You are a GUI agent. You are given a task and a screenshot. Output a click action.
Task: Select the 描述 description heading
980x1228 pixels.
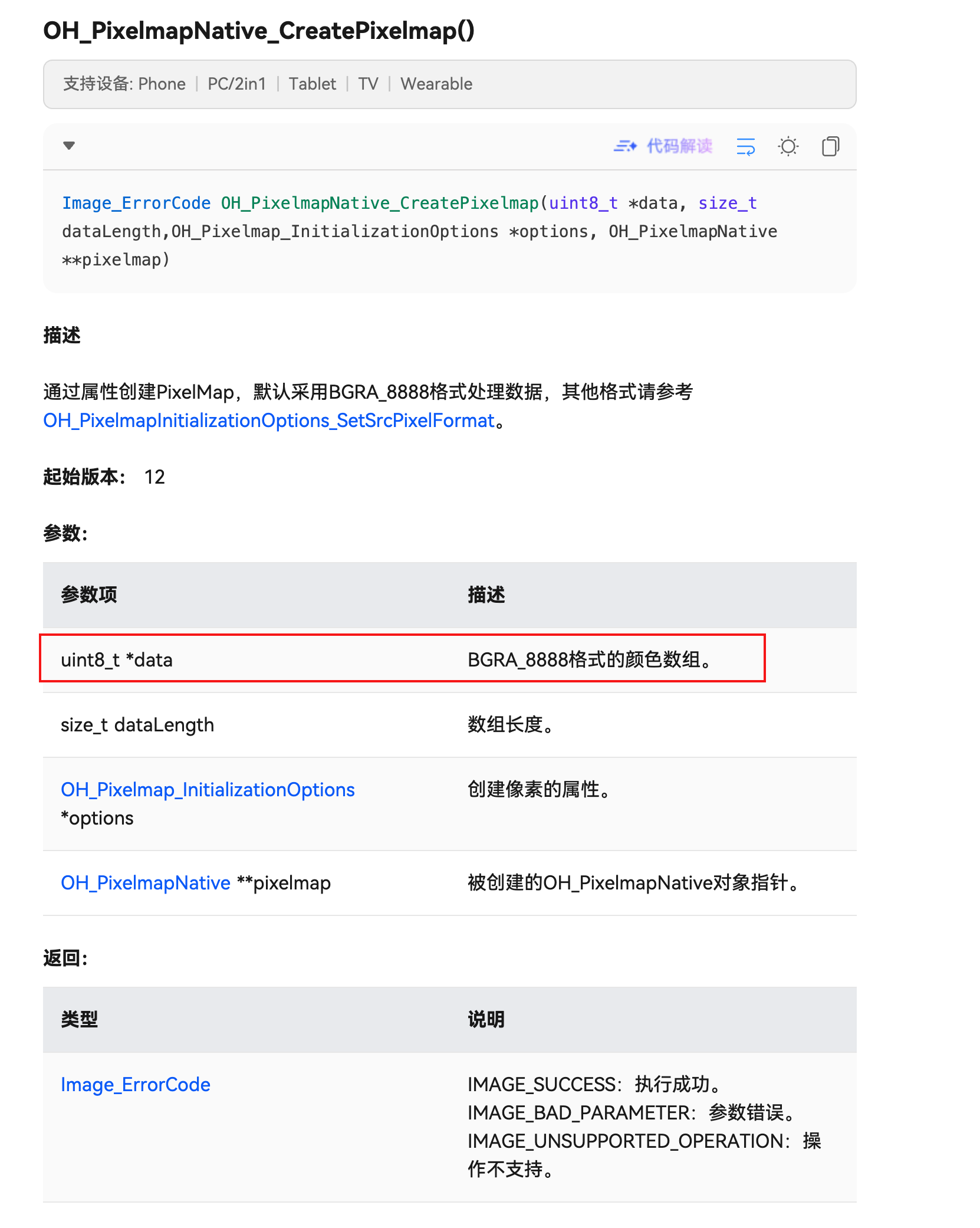63,335
